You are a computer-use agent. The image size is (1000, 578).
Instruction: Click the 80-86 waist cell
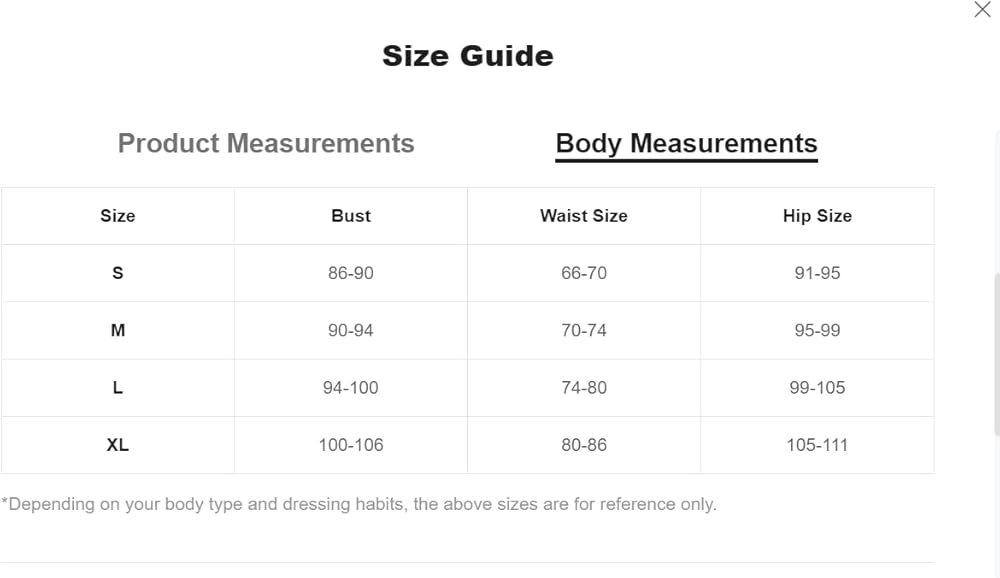[x=584, y=445]
